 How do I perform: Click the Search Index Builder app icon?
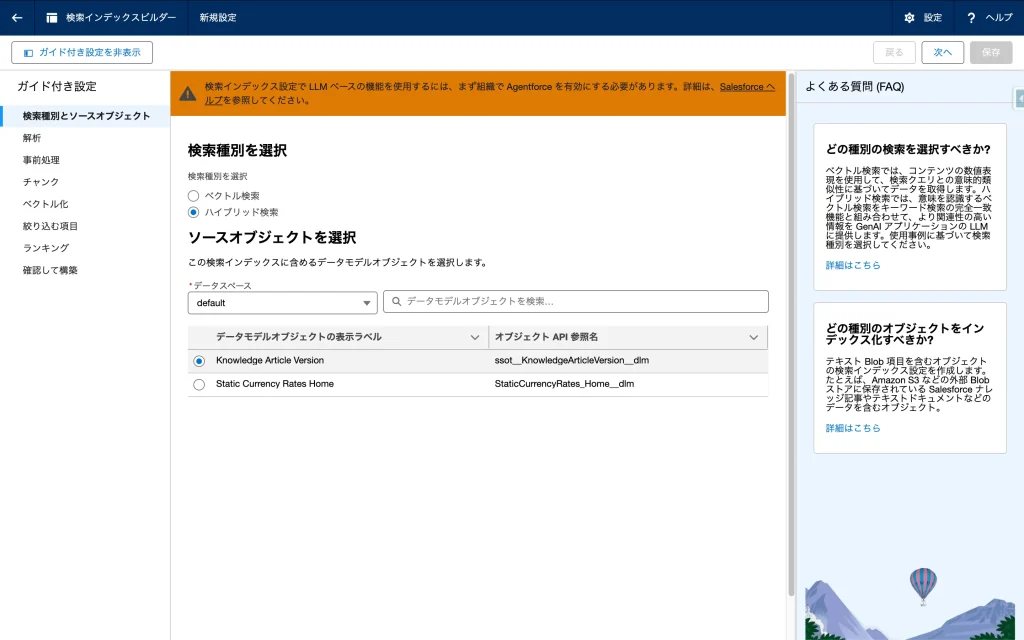pos(52,17)
